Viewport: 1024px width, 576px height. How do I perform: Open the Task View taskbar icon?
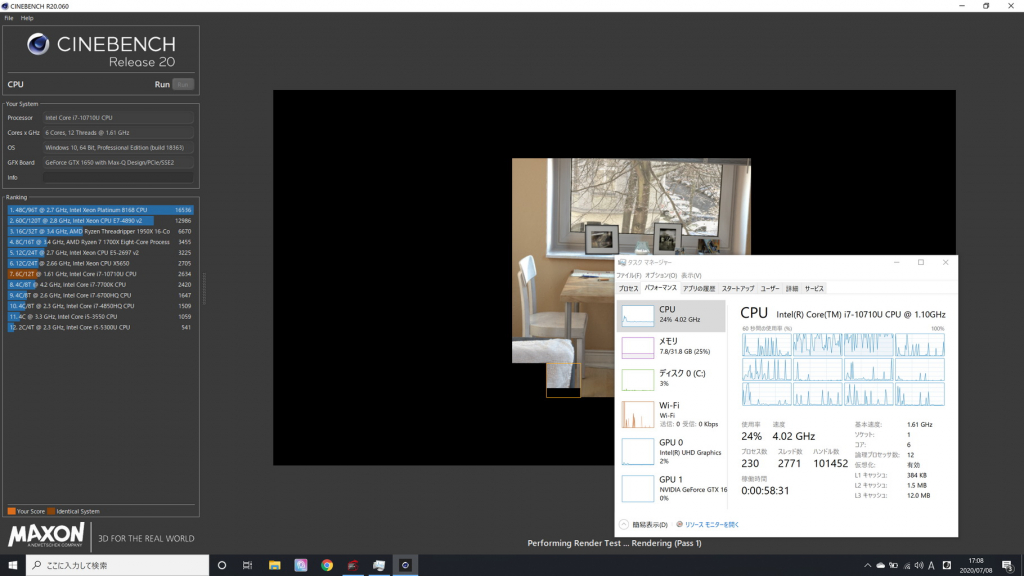tap(247, 565)
